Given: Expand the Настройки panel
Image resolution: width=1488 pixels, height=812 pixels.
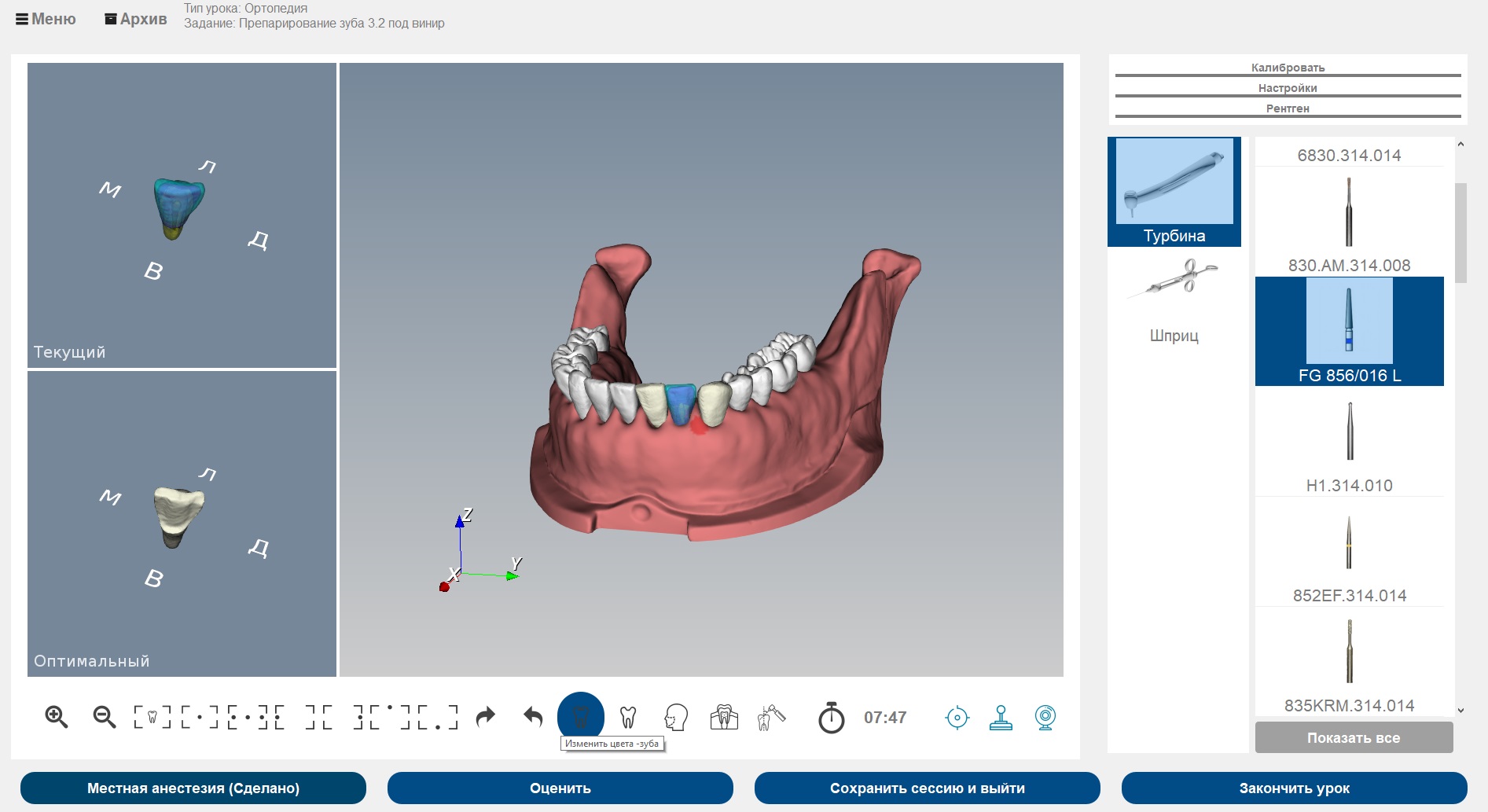Looking at the screenshot, I should point(1288,88).
